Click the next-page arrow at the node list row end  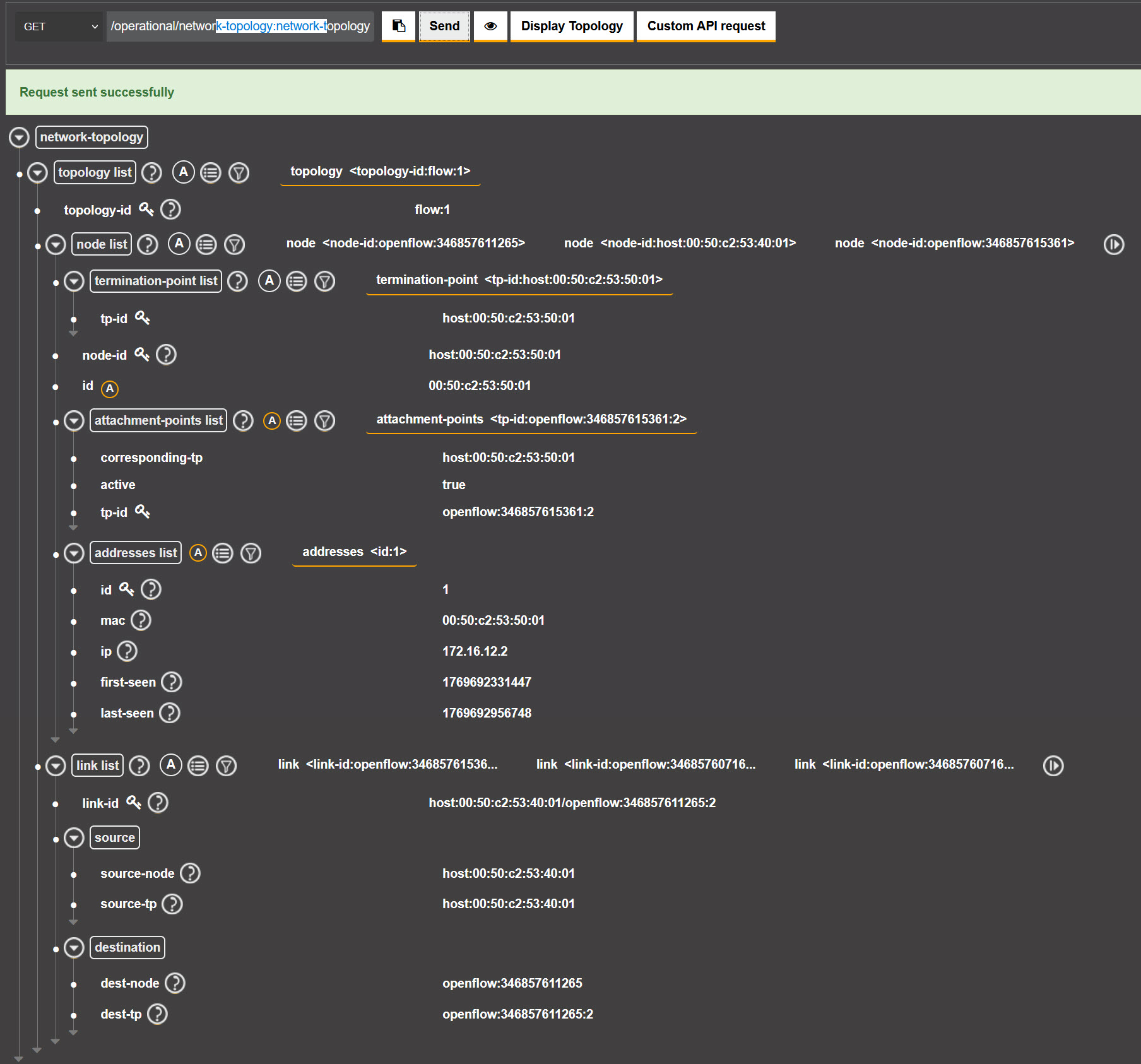tap(1114, 245)
